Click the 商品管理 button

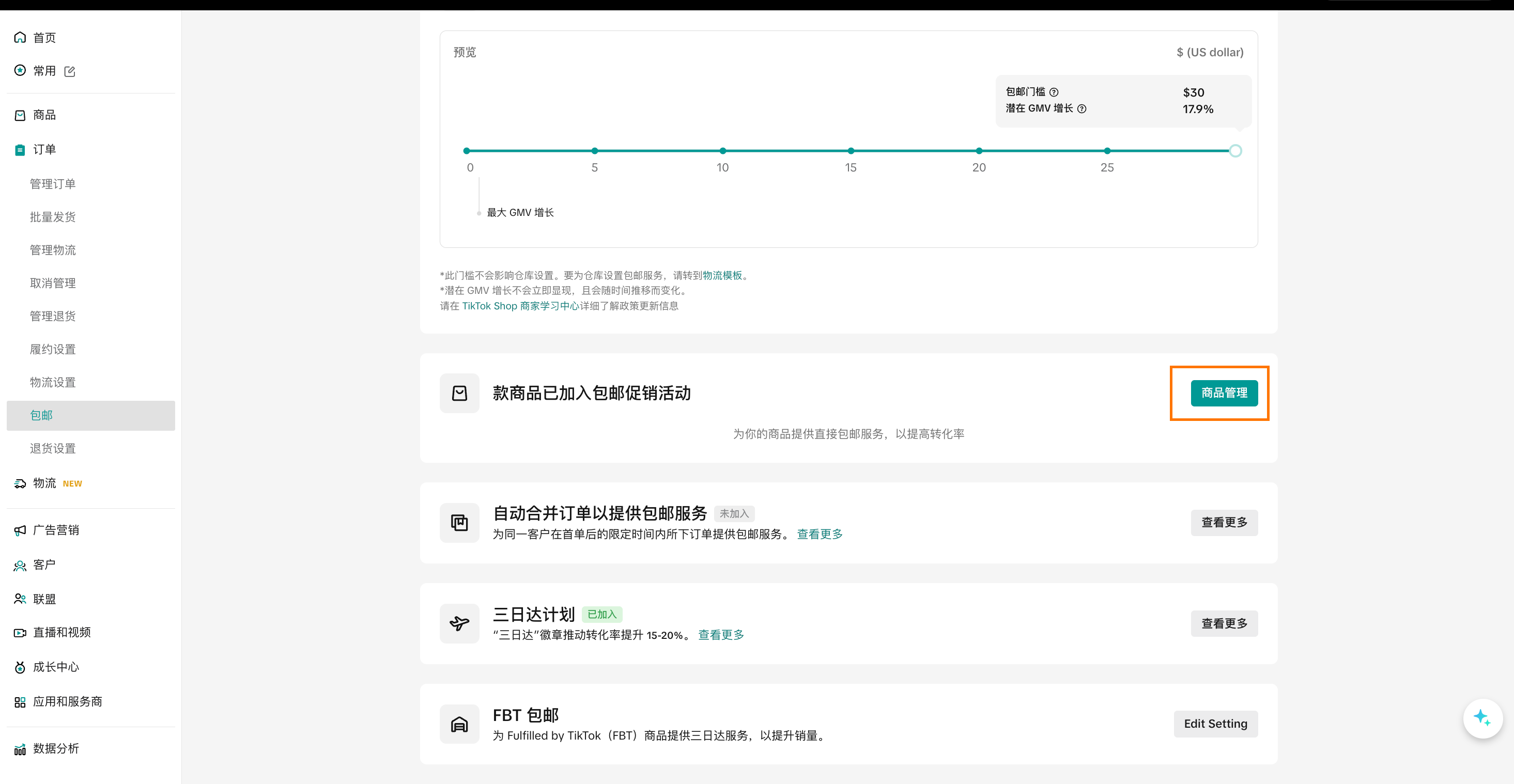pyautogui.click(x=1224, y=393)
